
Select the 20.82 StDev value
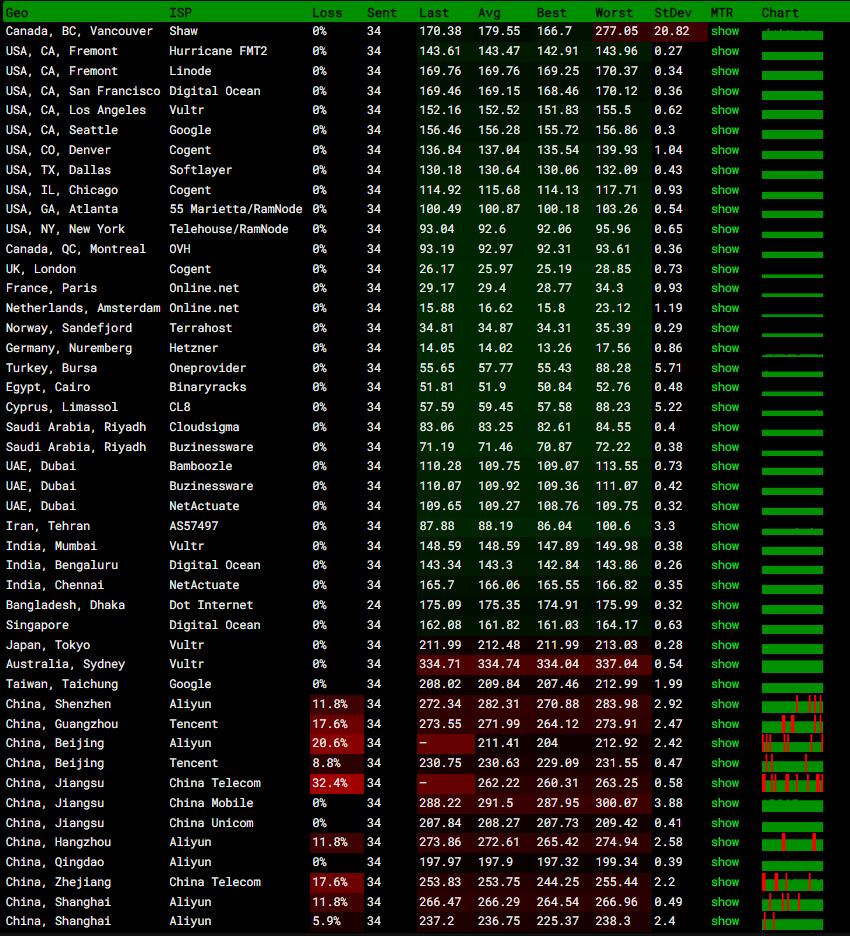(672, 31)
